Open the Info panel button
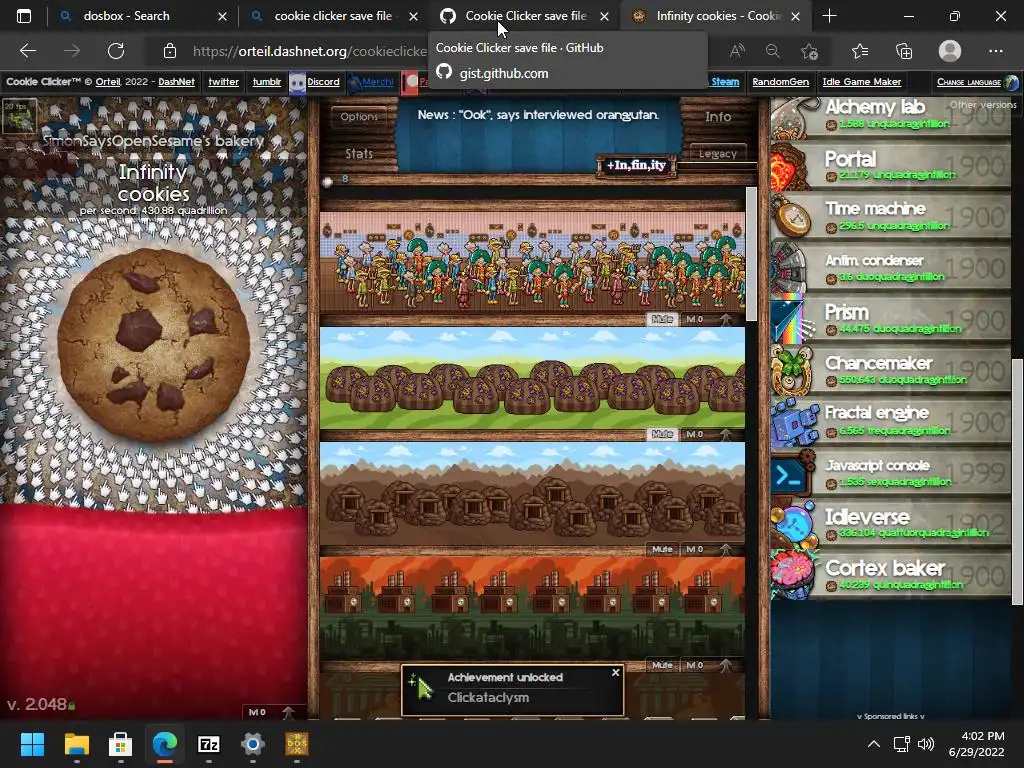The image size is (1024, 768). [x=718, y=117]
